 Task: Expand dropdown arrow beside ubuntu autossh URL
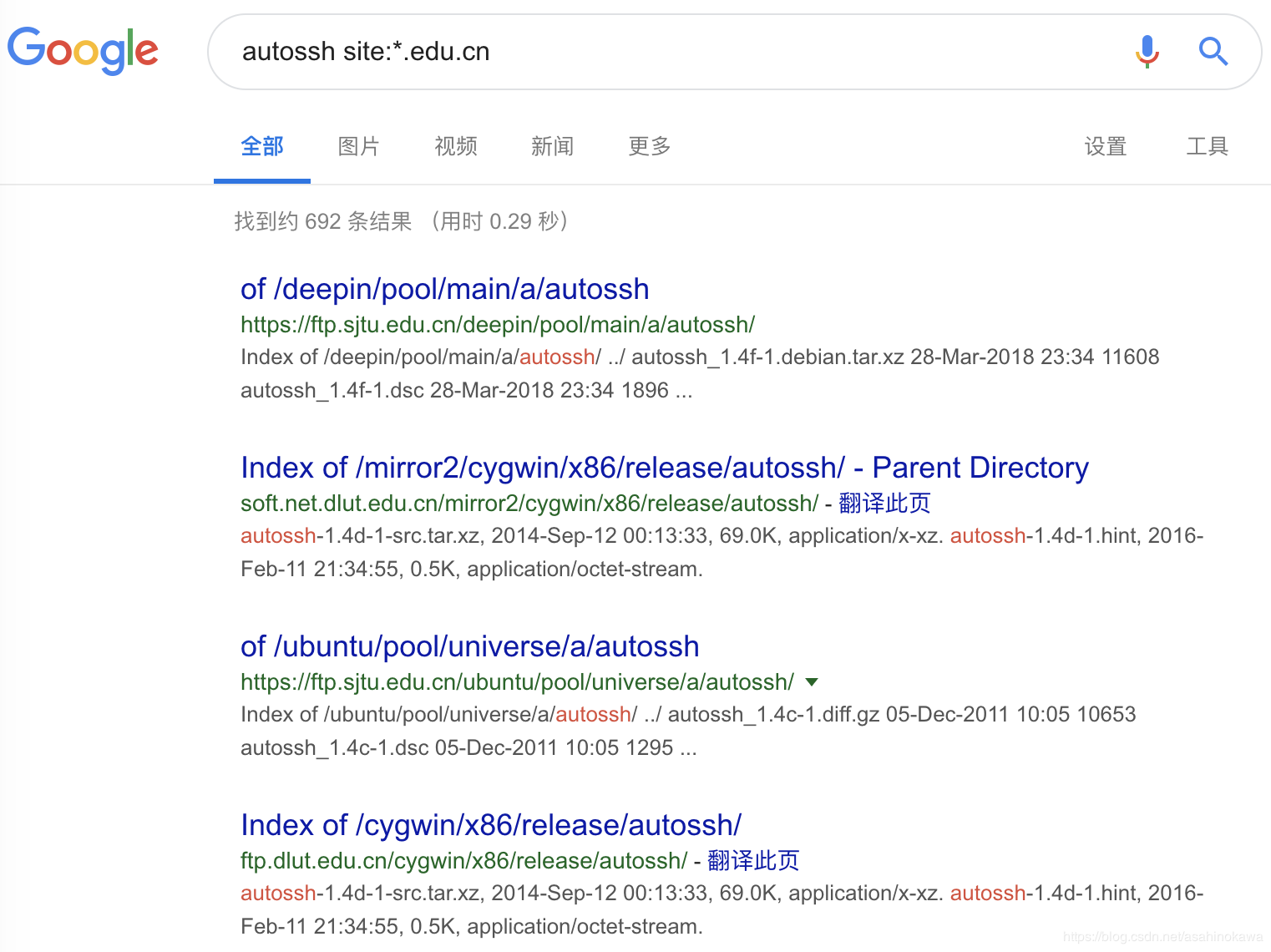tap(812, 682)
